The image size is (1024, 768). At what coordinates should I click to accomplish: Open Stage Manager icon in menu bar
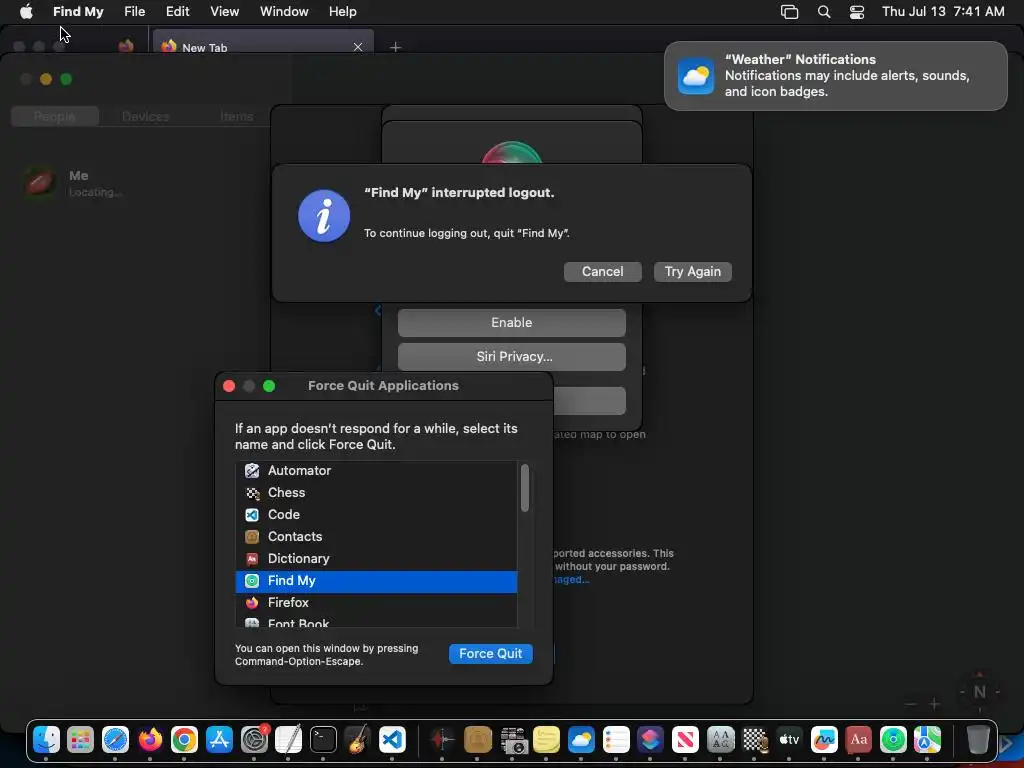click(790, 12)
